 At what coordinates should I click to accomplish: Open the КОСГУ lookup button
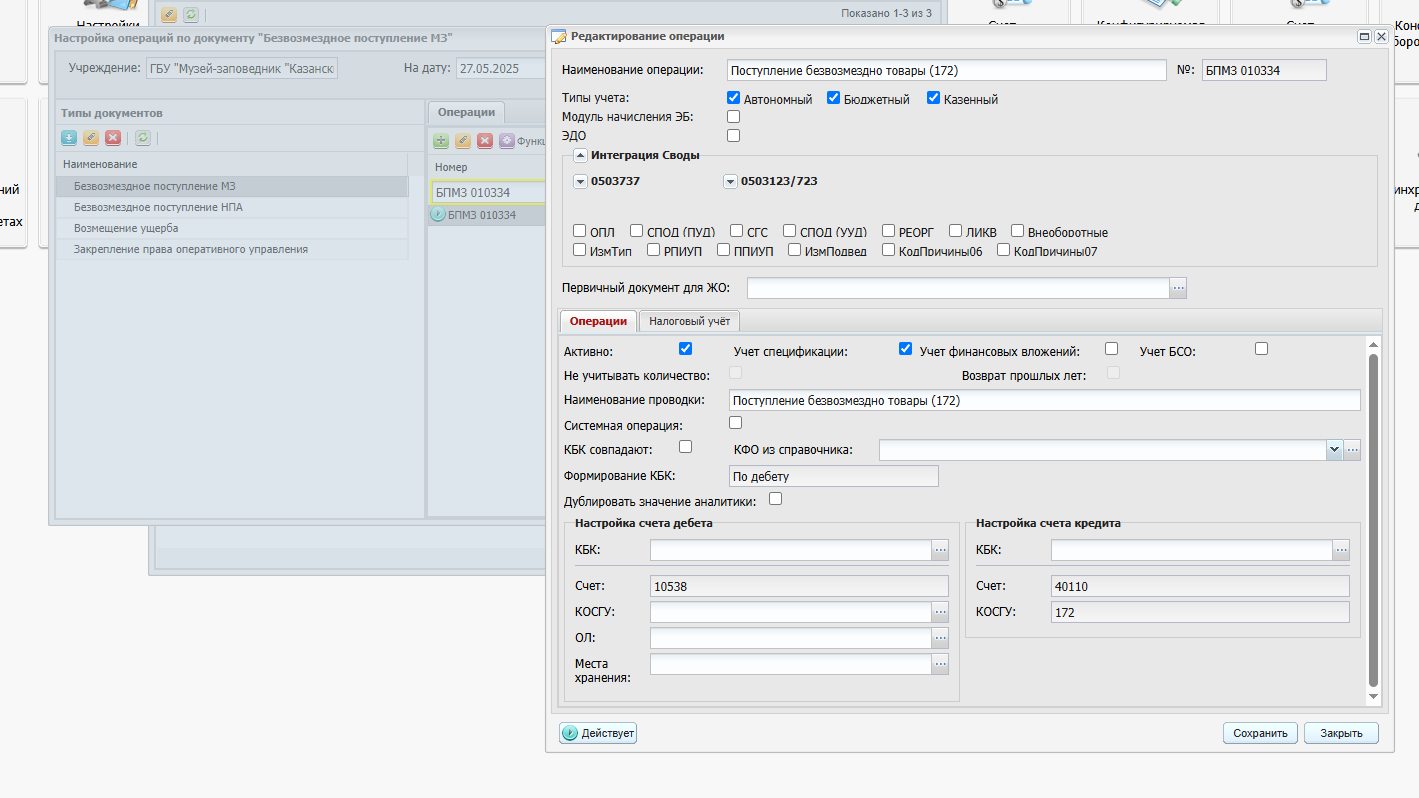(940, 612)
